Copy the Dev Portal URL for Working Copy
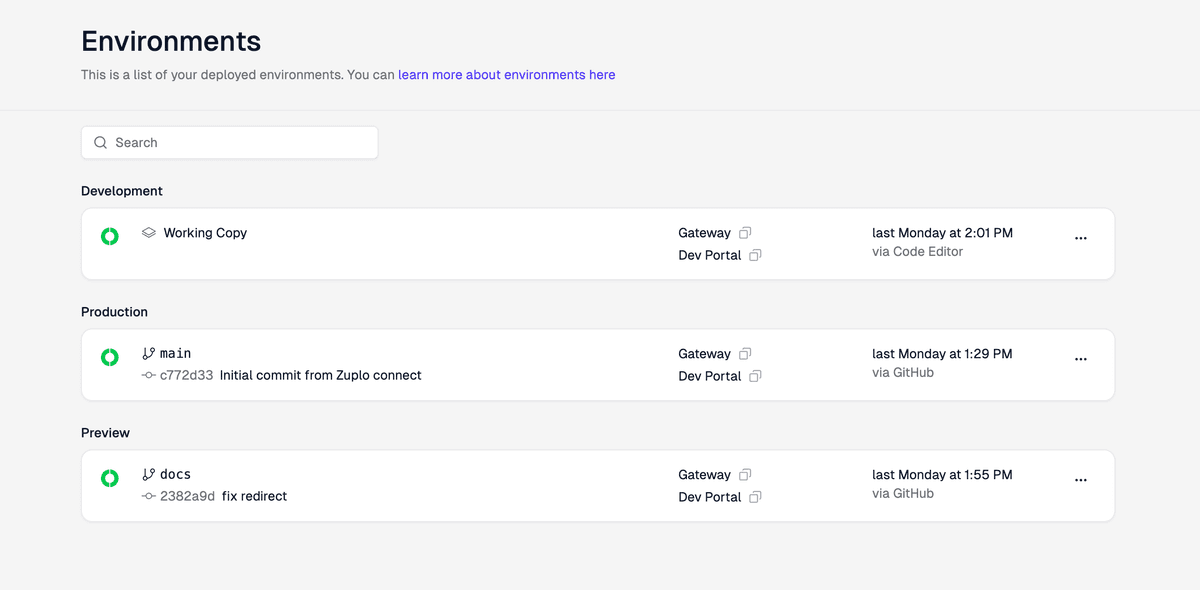Viewport: 1200px width, 590px height. coord(755,255)
